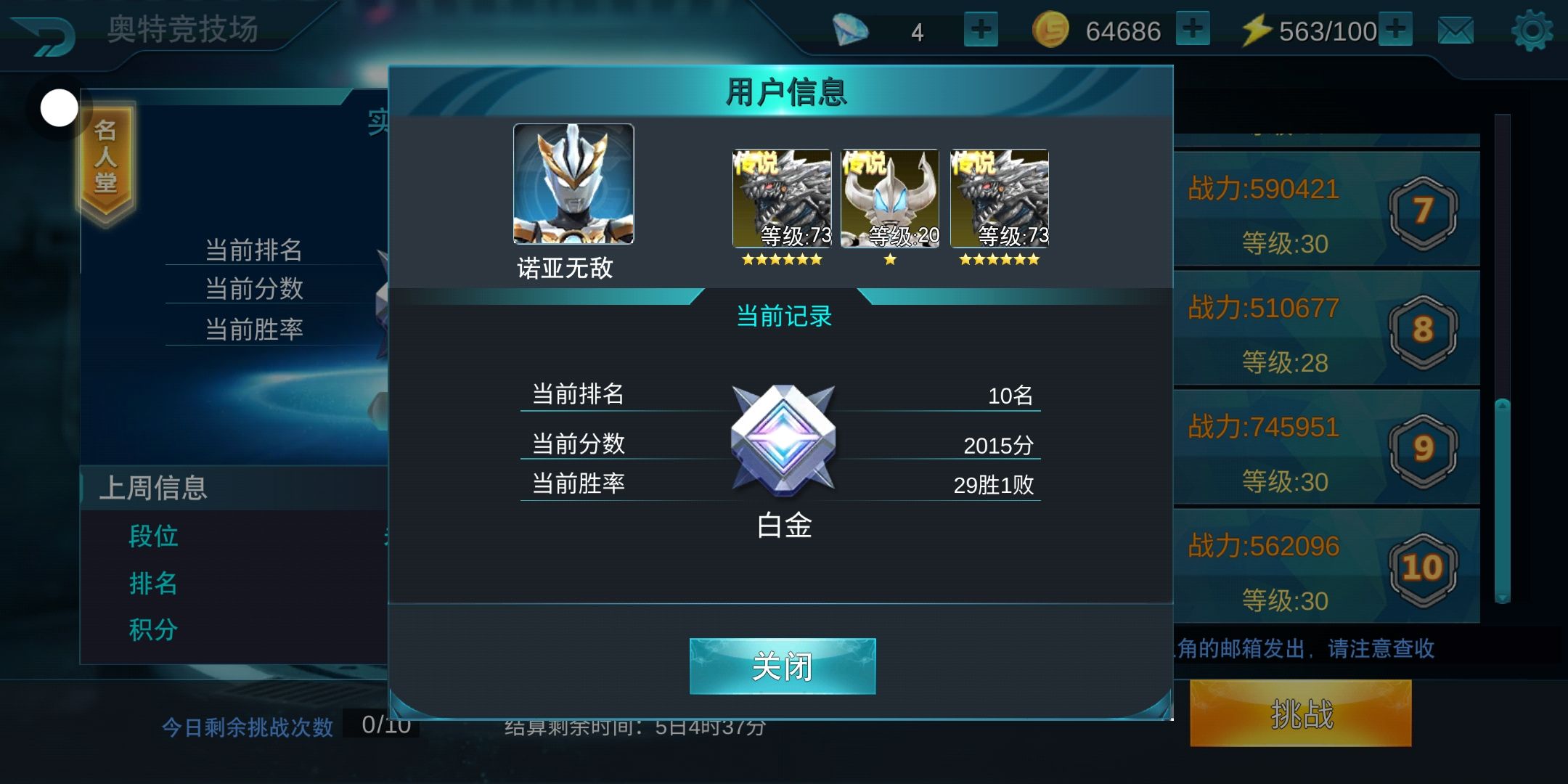
Task: Add gold coins with plus button
Action: 1193,29
